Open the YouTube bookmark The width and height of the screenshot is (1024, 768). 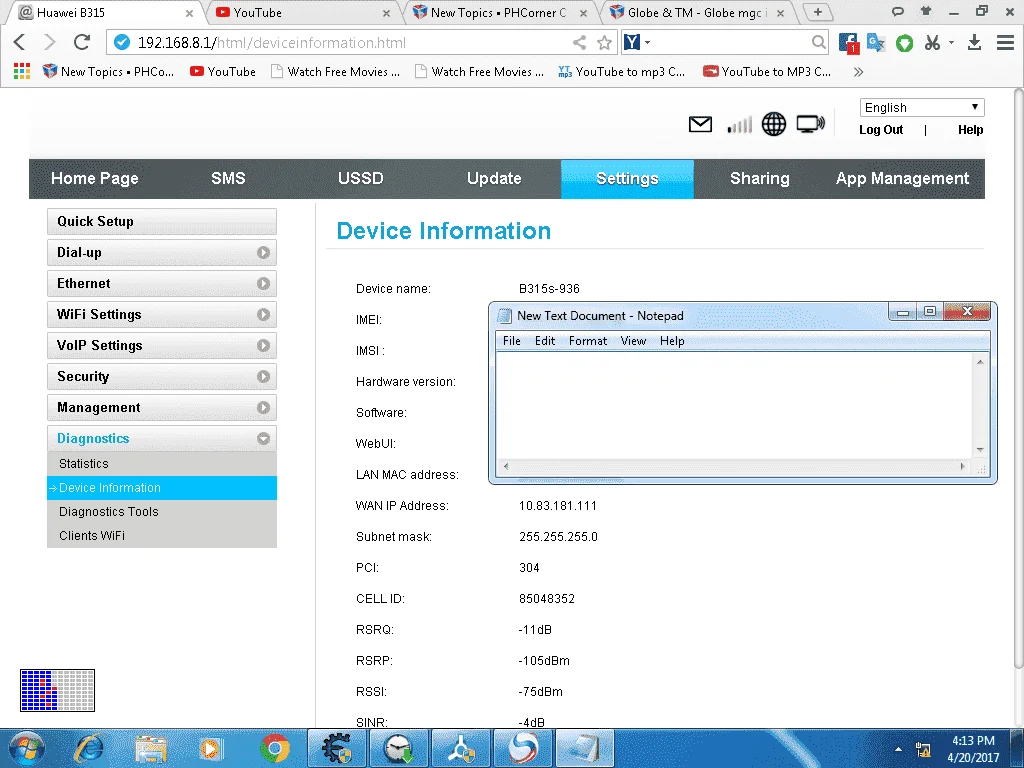pos(223,72)
